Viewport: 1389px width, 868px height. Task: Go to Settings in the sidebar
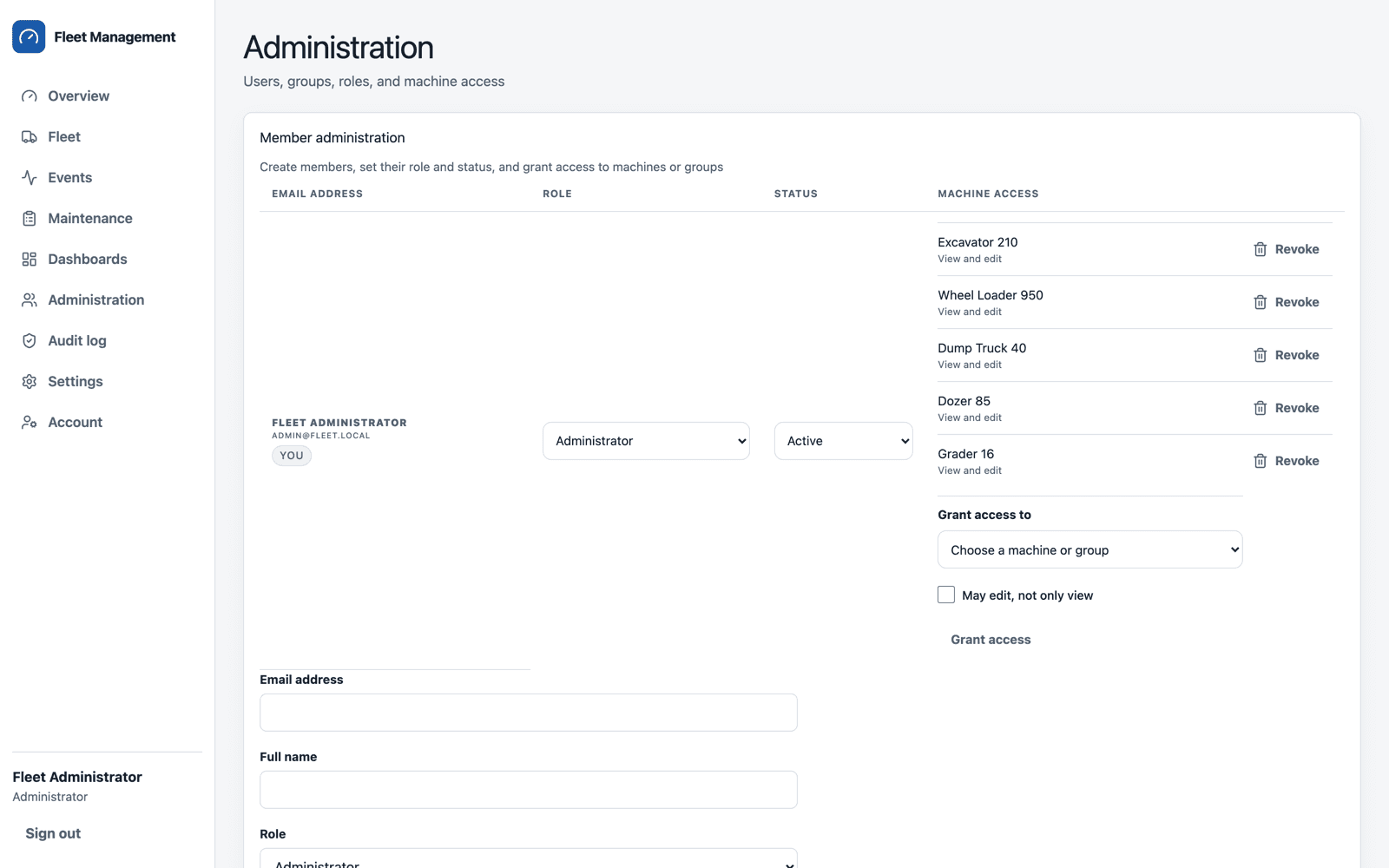click(108, 382)
